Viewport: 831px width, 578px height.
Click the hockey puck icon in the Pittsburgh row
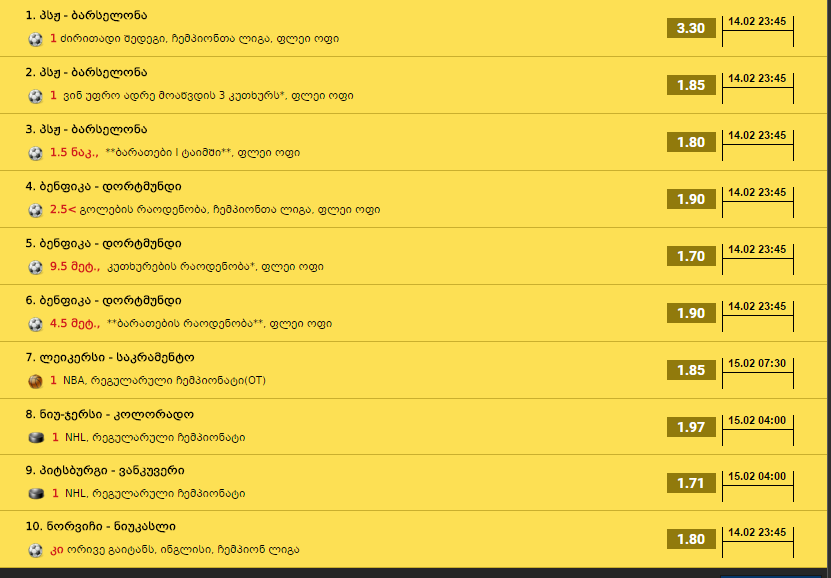[x=36, y=494]
